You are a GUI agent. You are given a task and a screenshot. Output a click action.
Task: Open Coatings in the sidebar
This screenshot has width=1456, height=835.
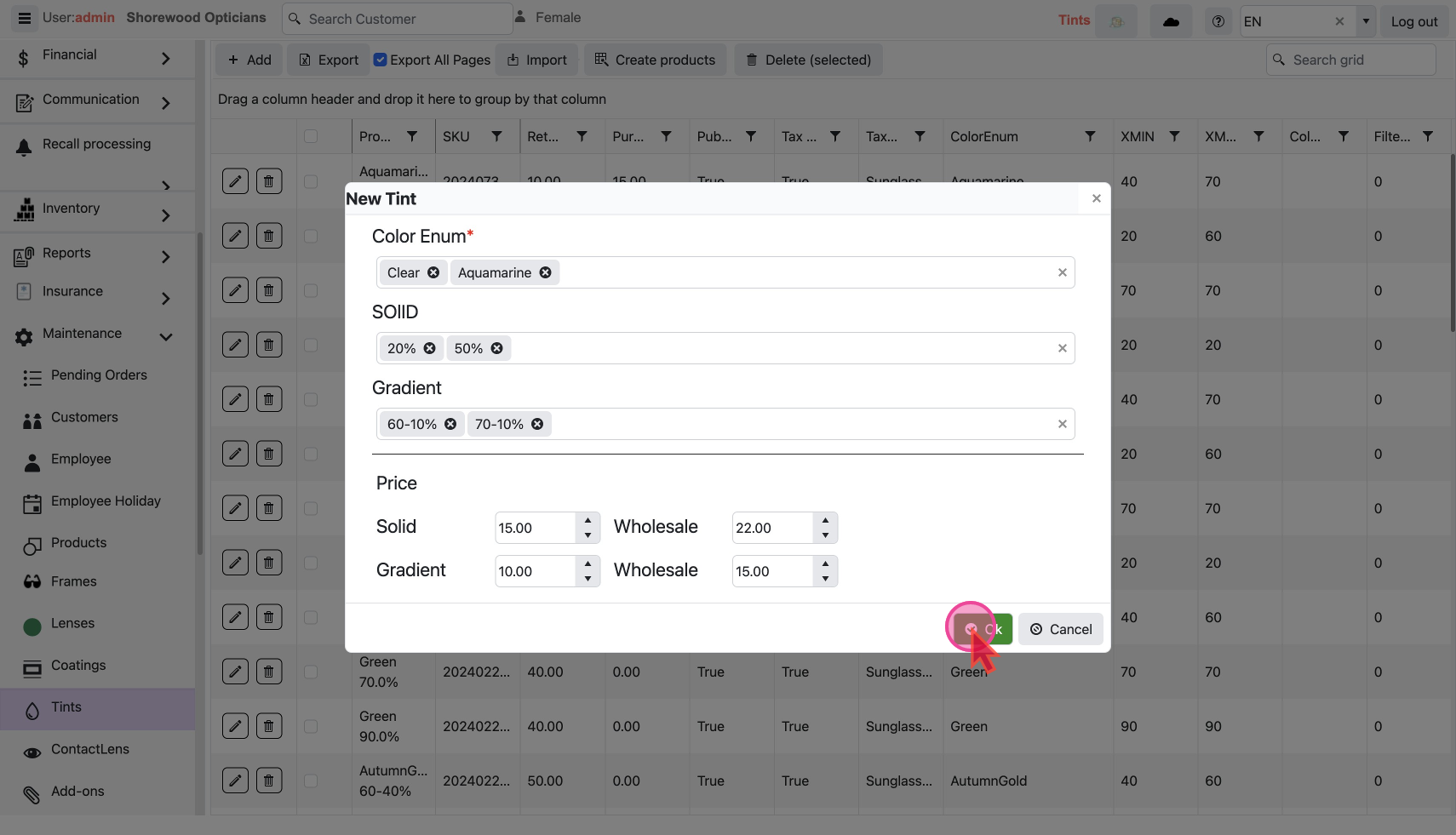78,666
